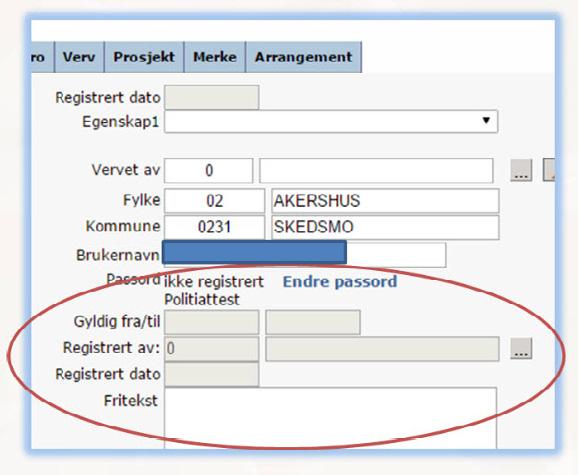Switch to the Prosjekt tab
This screenshot has width=578, height=475.
click(x=144, y=57)
